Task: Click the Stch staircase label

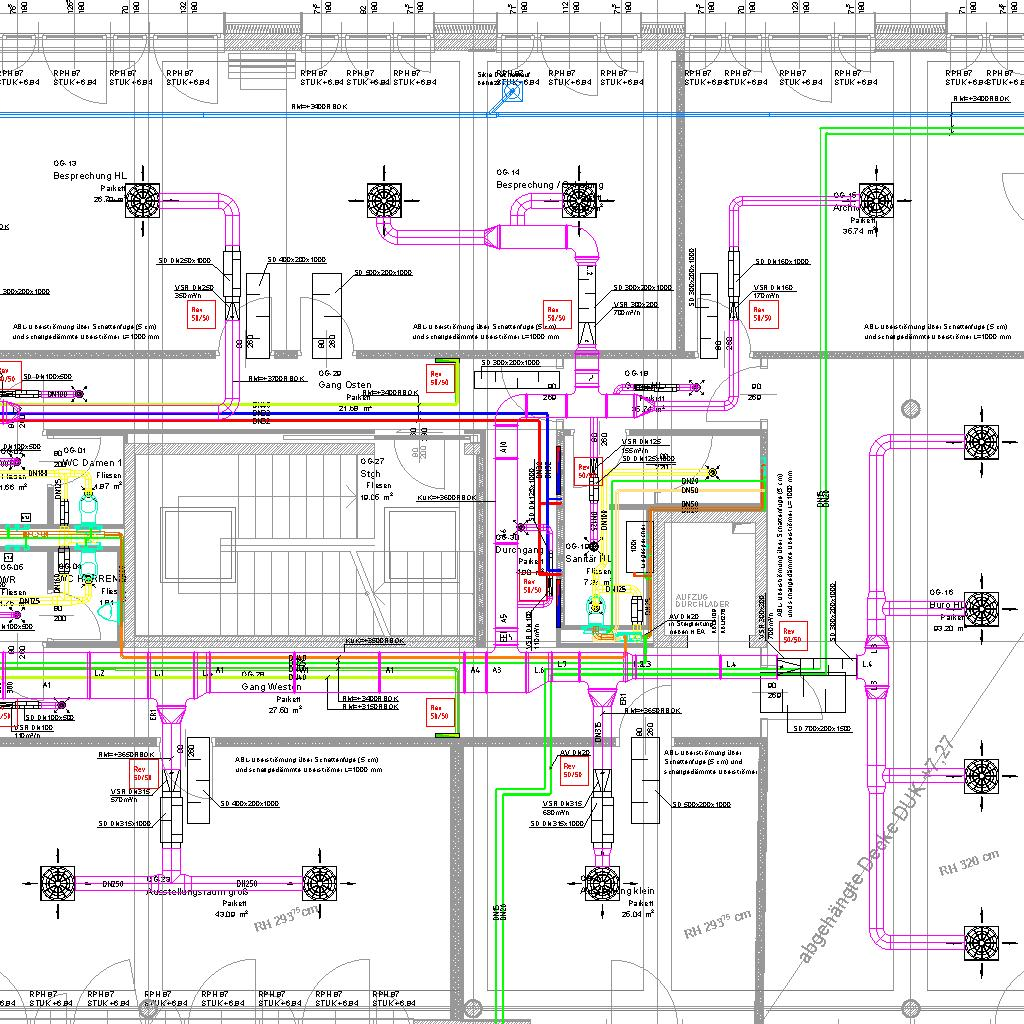Action: coord(371,473)
